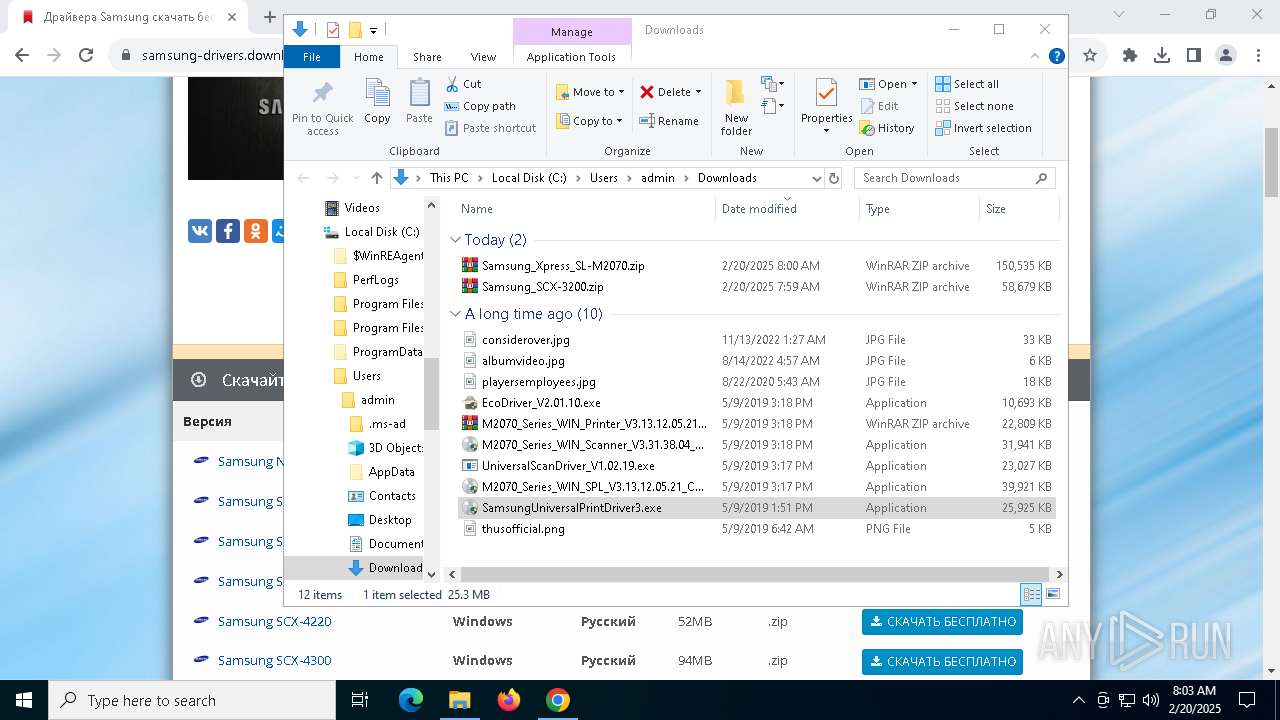This screenshot has height=720, width=1280.
Task: Open Edge from the taskbar
Action: 411,700
